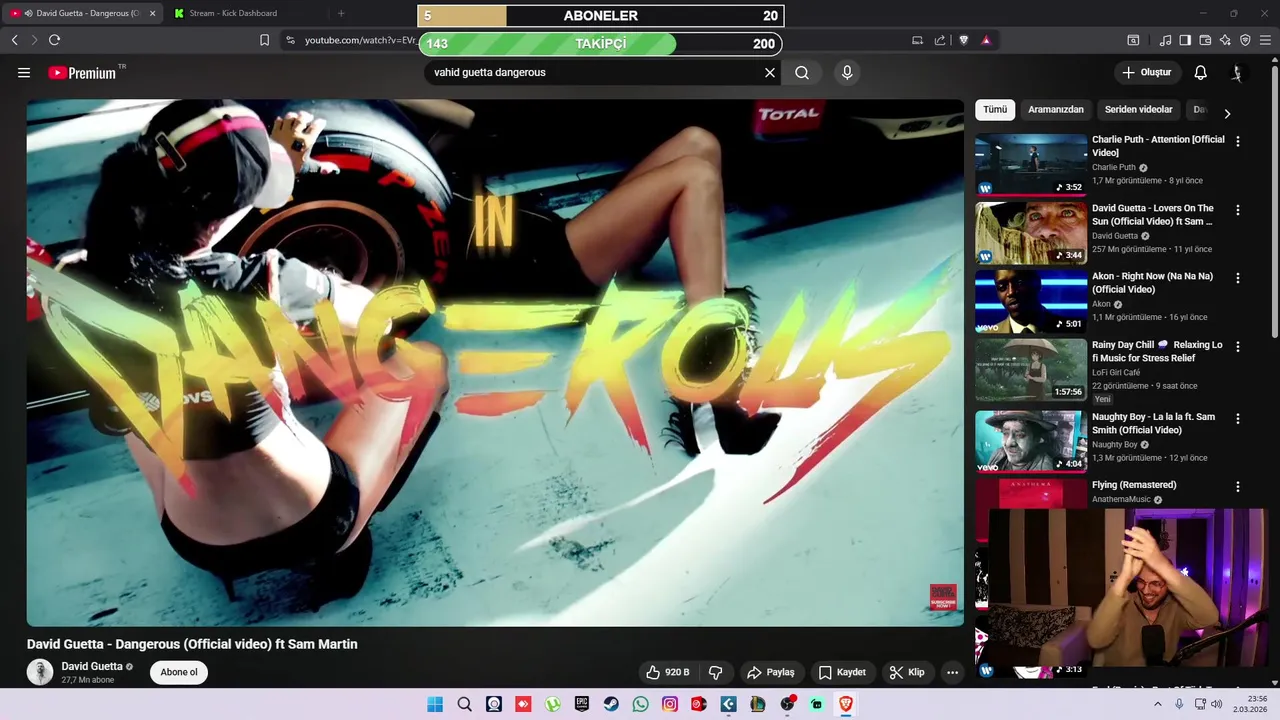
Task: Open David Guetta channel name link
Action: [x=92, y=666]
